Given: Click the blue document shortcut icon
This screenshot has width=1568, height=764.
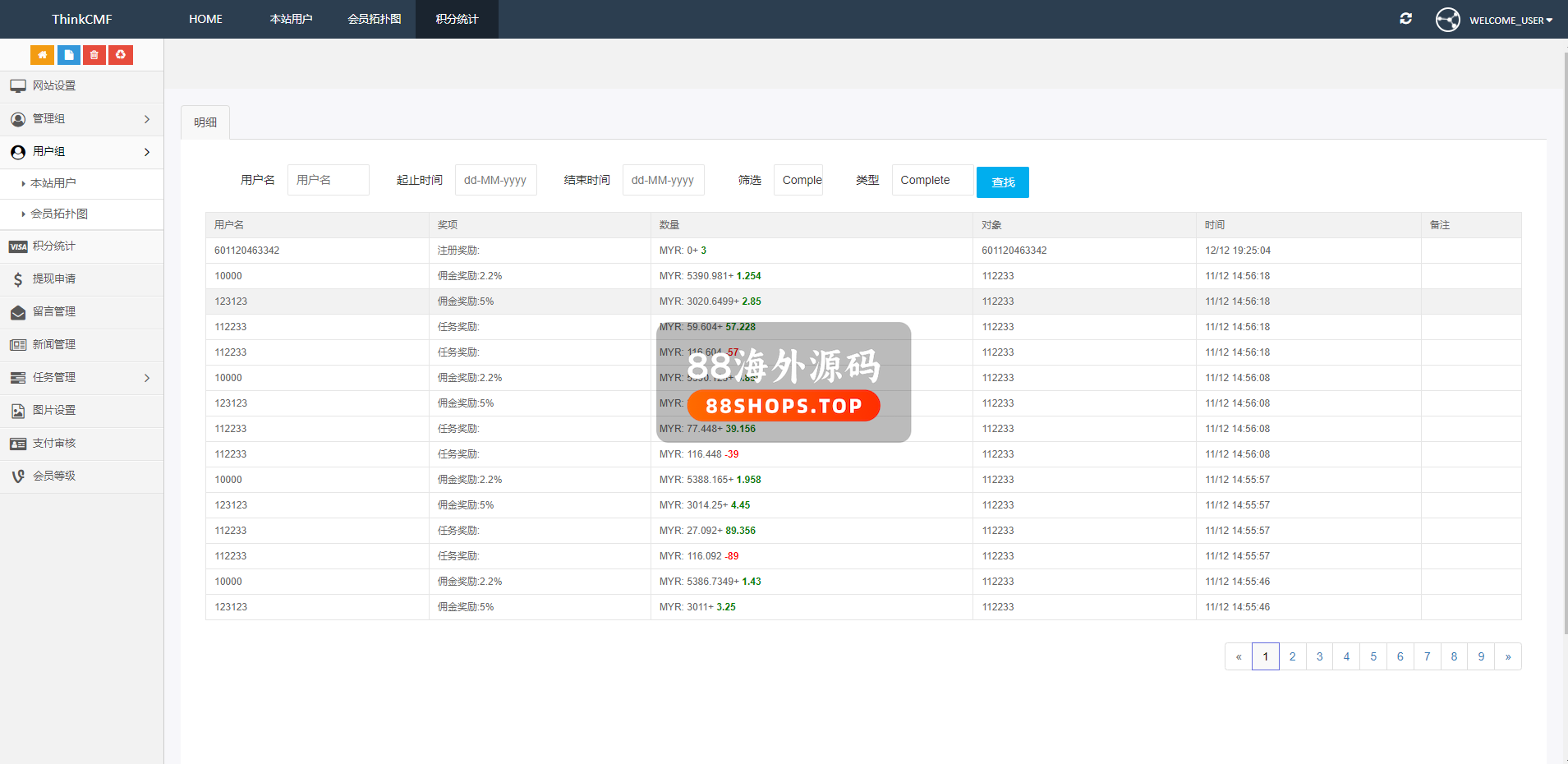Looking at the screenshot, I should (68, 55).
